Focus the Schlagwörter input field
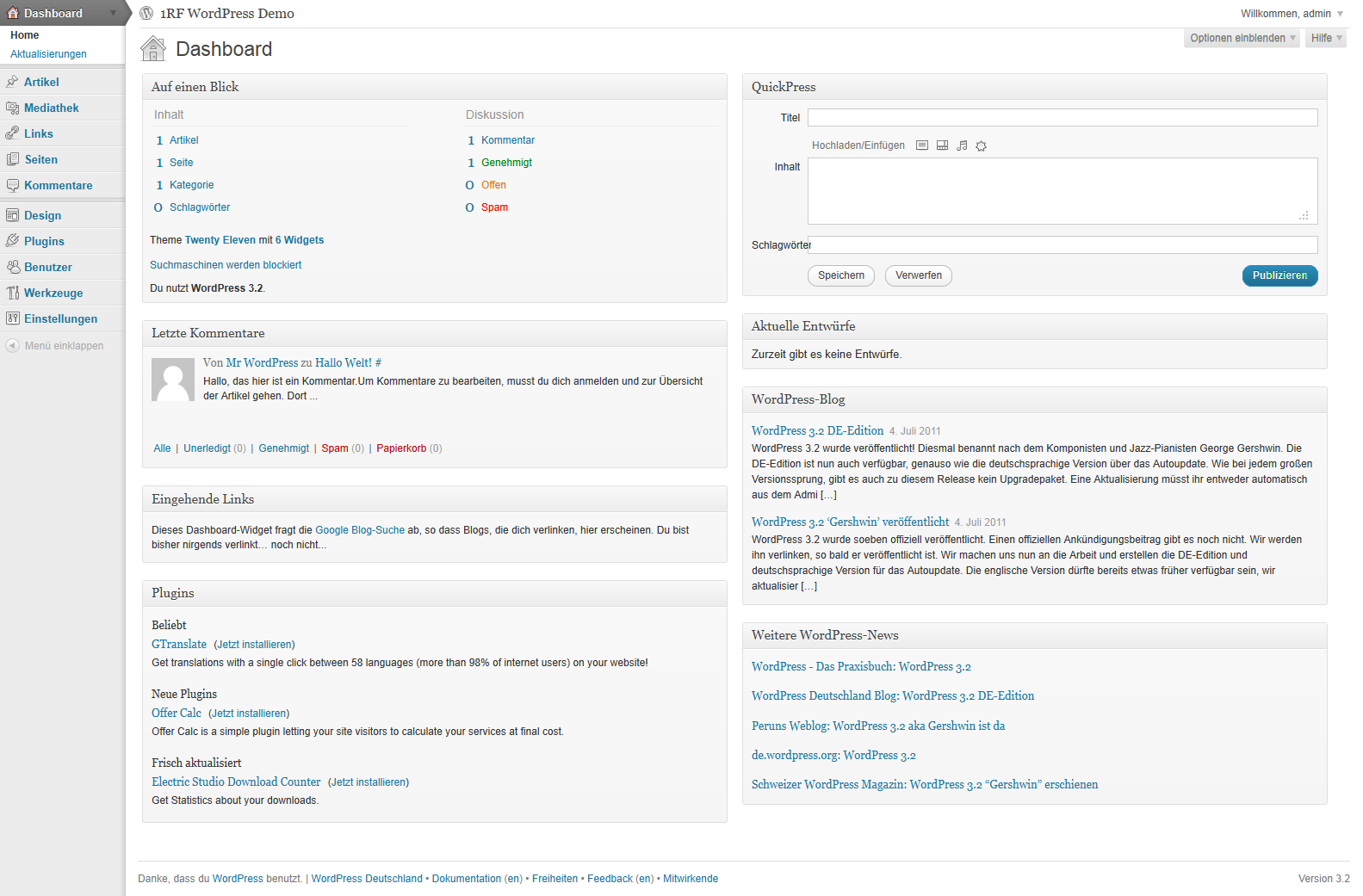Image resolution: width=1363 pixels, height=896 pixels. click(x=1063, y=244)
